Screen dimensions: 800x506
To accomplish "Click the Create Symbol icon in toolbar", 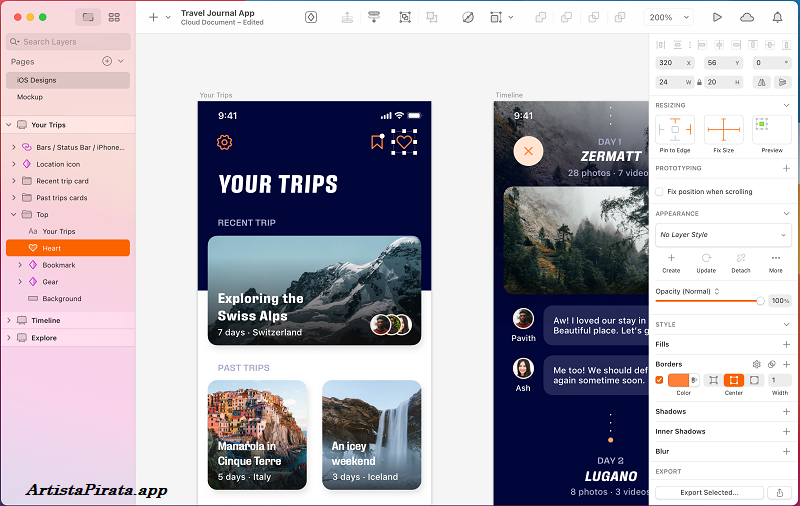I will [311, 17].
